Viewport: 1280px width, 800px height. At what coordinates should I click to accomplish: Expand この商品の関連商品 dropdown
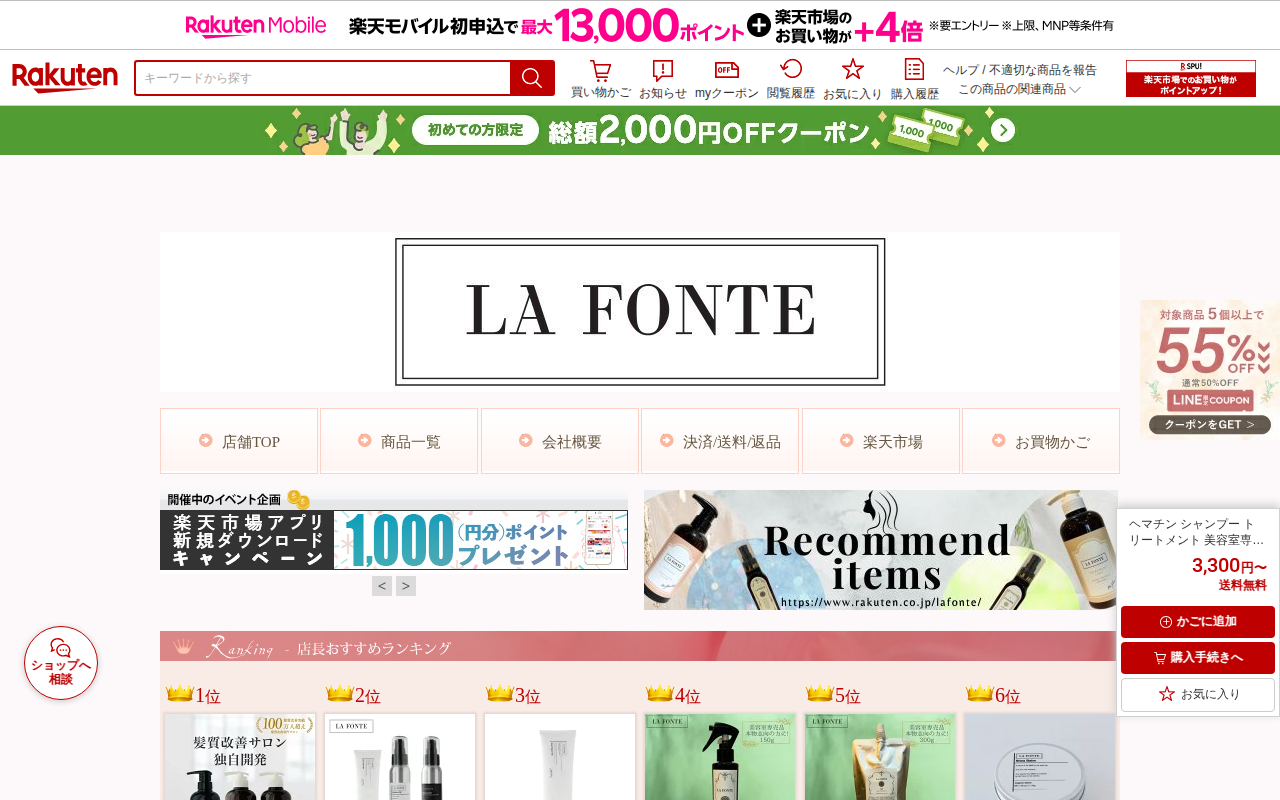click(1020, 89)
